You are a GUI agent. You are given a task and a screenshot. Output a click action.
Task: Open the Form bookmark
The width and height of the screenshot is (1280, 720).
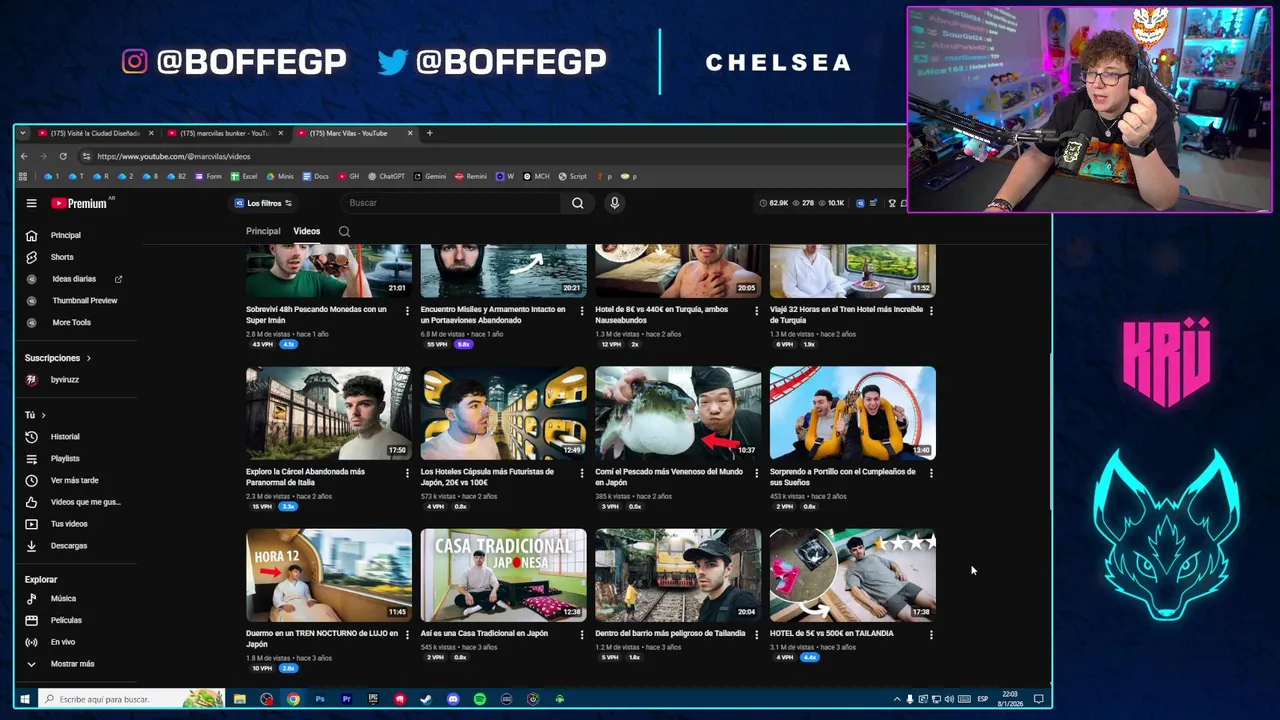pos(208,176)
